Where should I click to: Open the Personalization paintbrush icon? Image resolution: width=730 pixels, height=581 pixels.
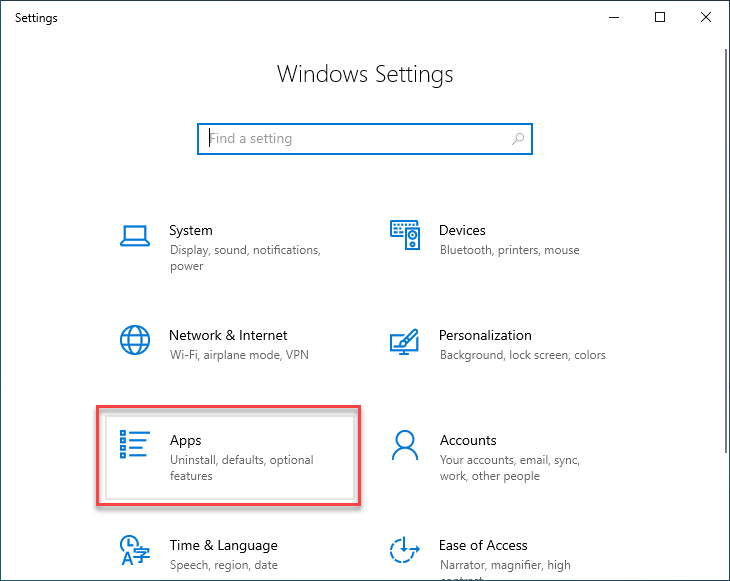pyautogui.click(x=404, y=342)
